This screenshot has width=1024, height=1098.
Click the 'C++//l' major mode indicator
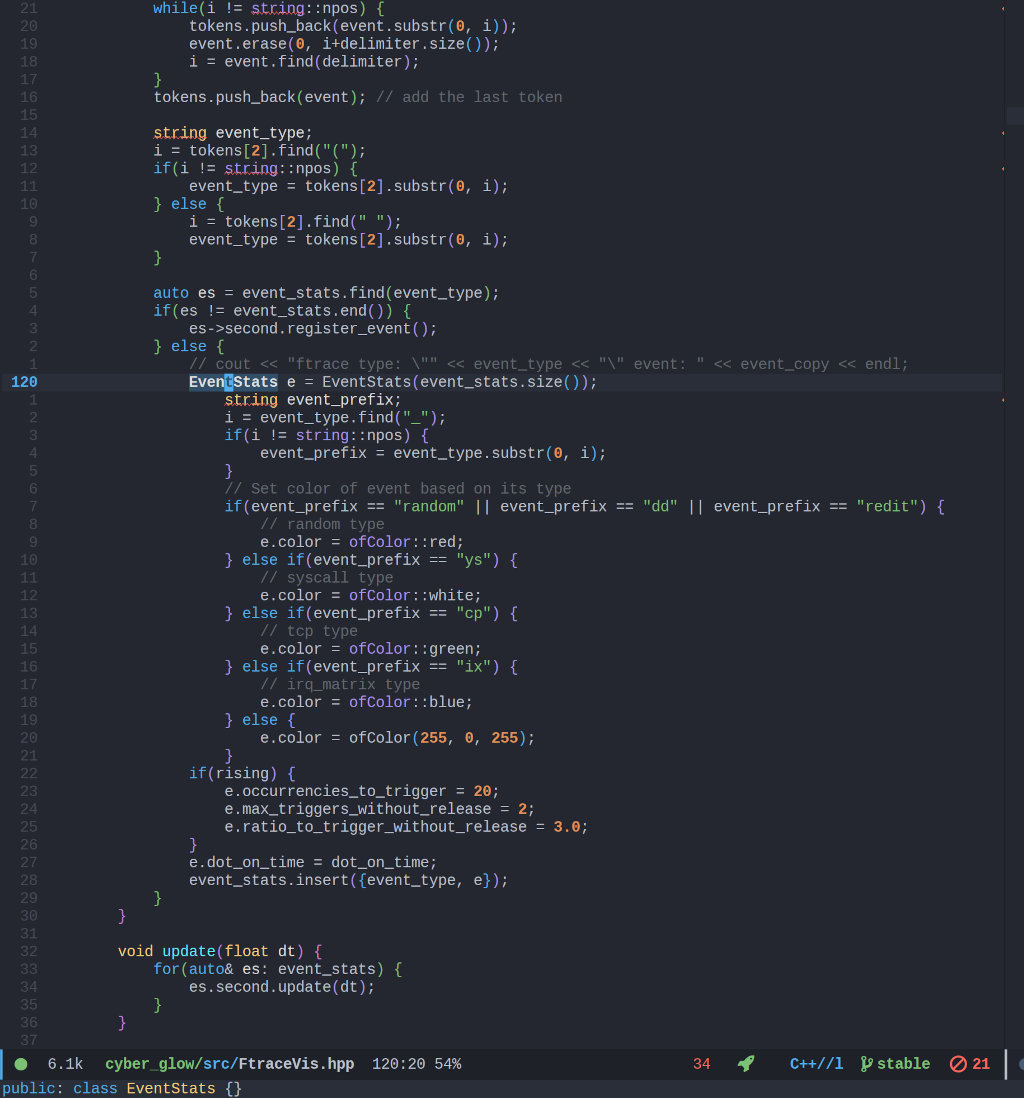[x=816, y=1064]
